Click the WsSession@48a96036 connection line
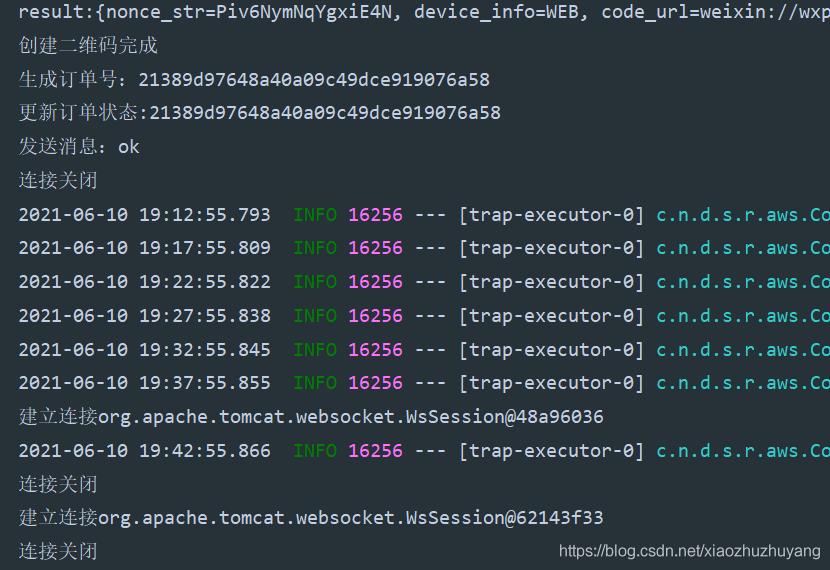Screen dimensions: 830x570 (x=311, y=417)
